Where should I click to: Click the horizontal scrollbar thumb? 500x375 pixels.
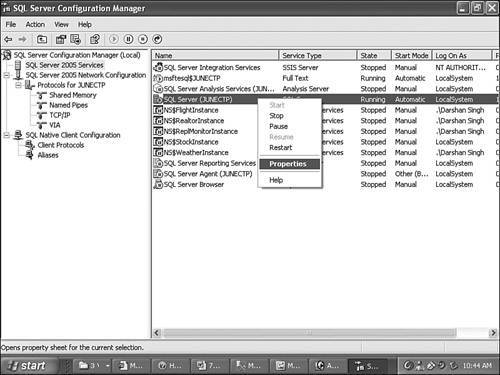coord(309,333)
